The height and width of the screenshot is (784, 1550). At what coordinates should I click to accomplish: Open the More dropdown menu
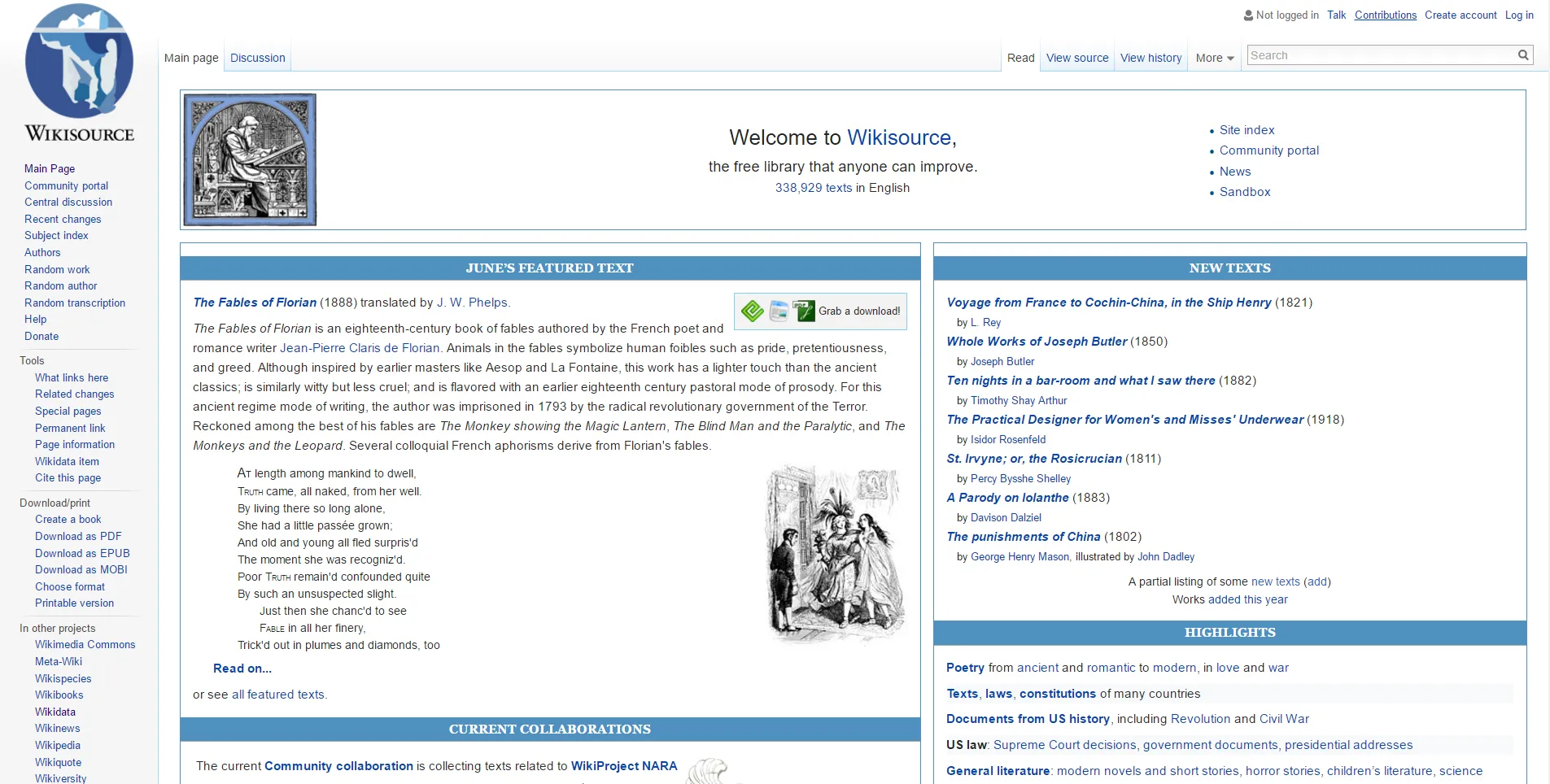pyautogui.click(x=1213, y=58)
